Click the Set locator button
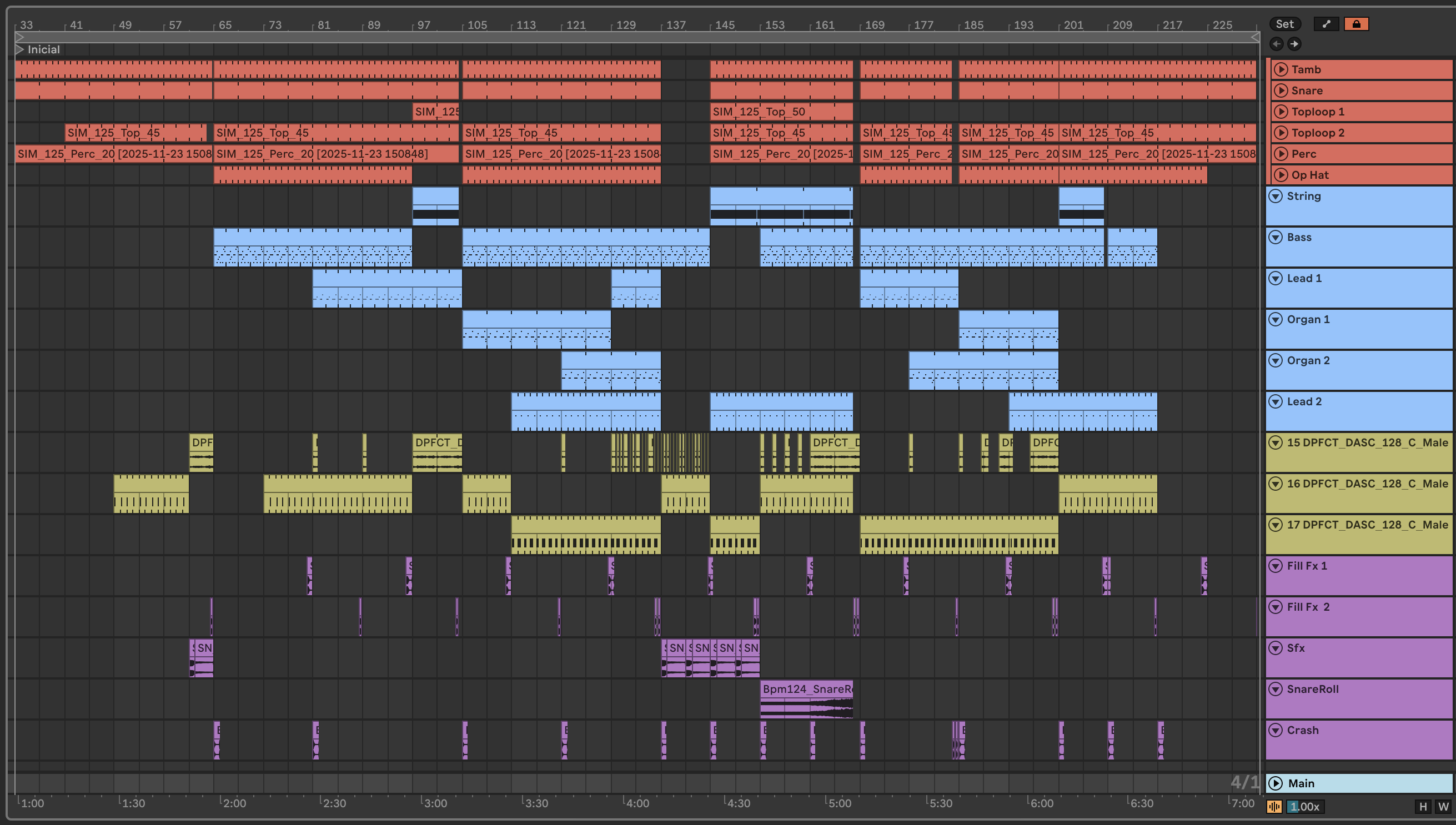Viewport: 1456px width, 825px height. (x=1284, y=24)
